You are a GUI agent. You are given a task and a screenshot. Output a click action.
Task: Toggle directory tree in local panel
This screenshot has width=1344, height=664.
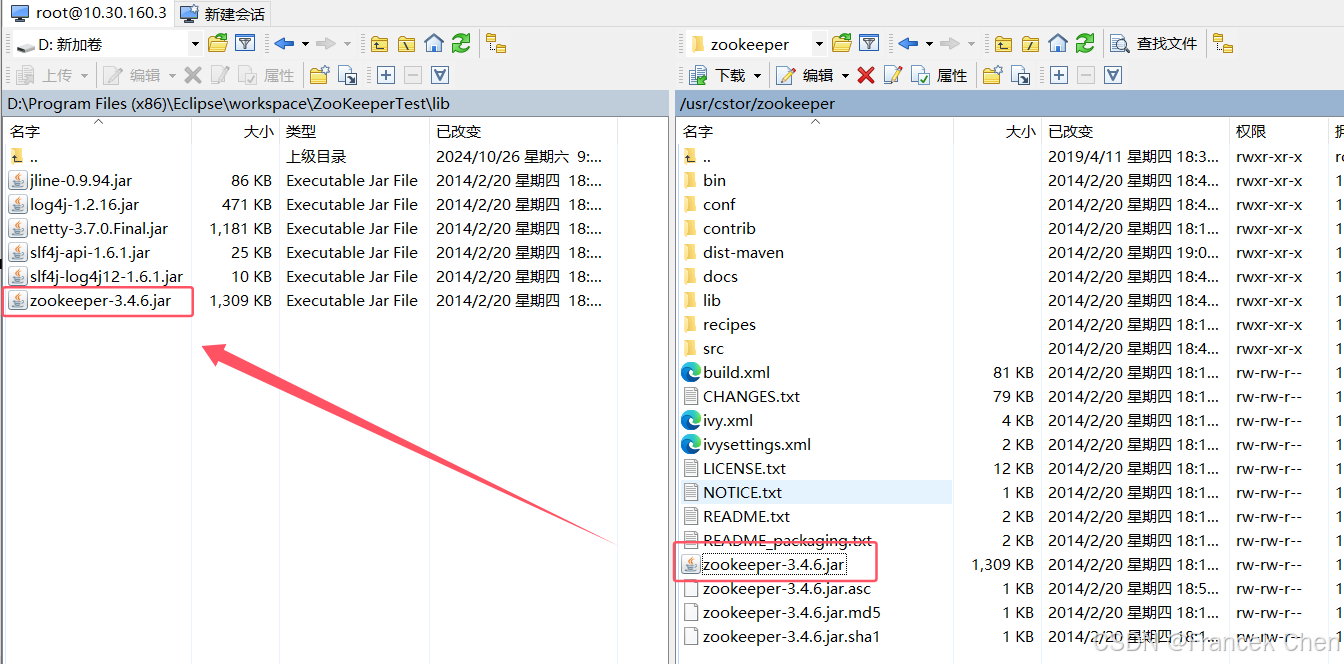tap(496, 43)
